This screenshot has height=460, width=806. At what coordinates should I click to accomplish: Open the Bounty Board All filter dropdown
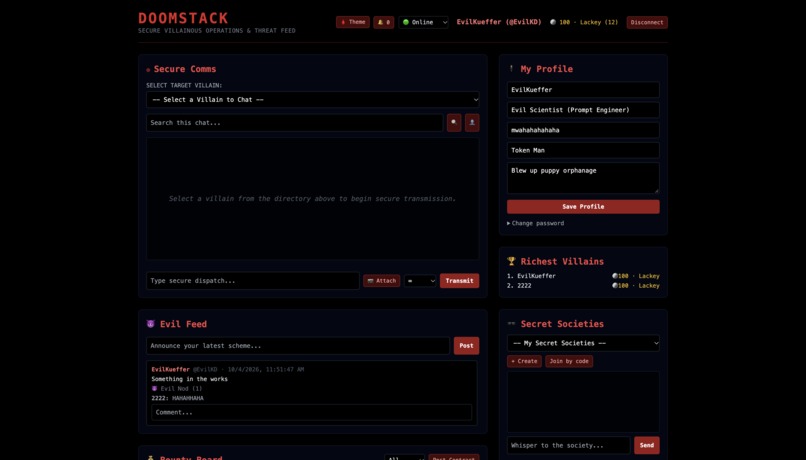[405, 457]
